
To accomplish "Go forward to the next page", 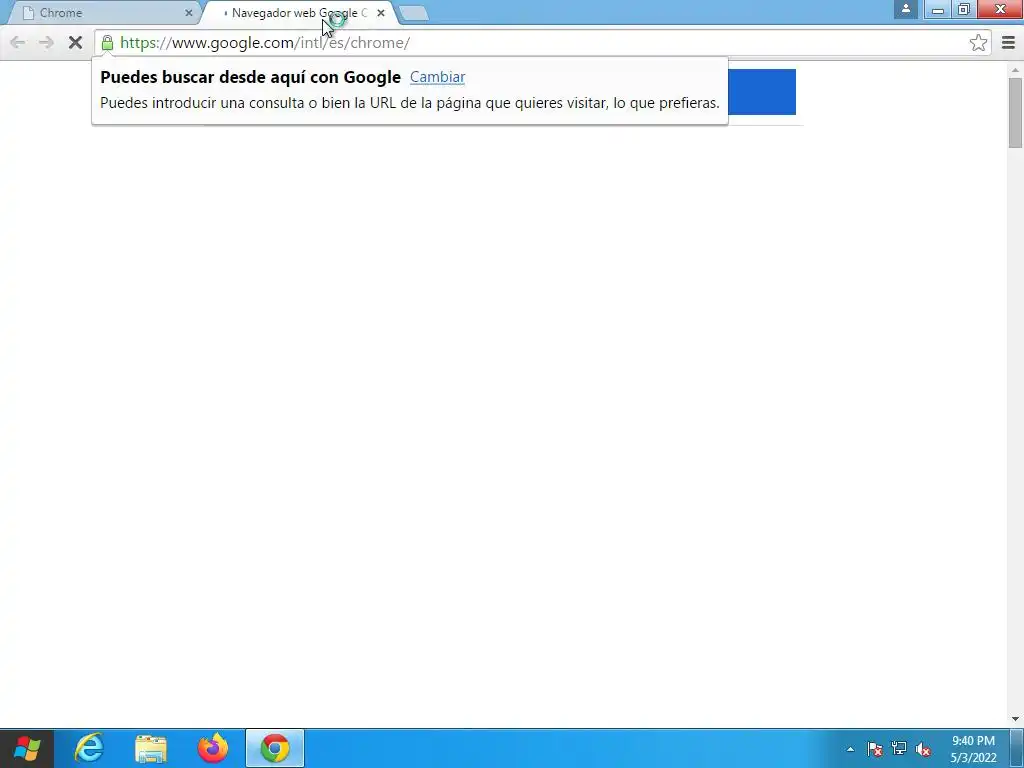I will pos(46,43).
